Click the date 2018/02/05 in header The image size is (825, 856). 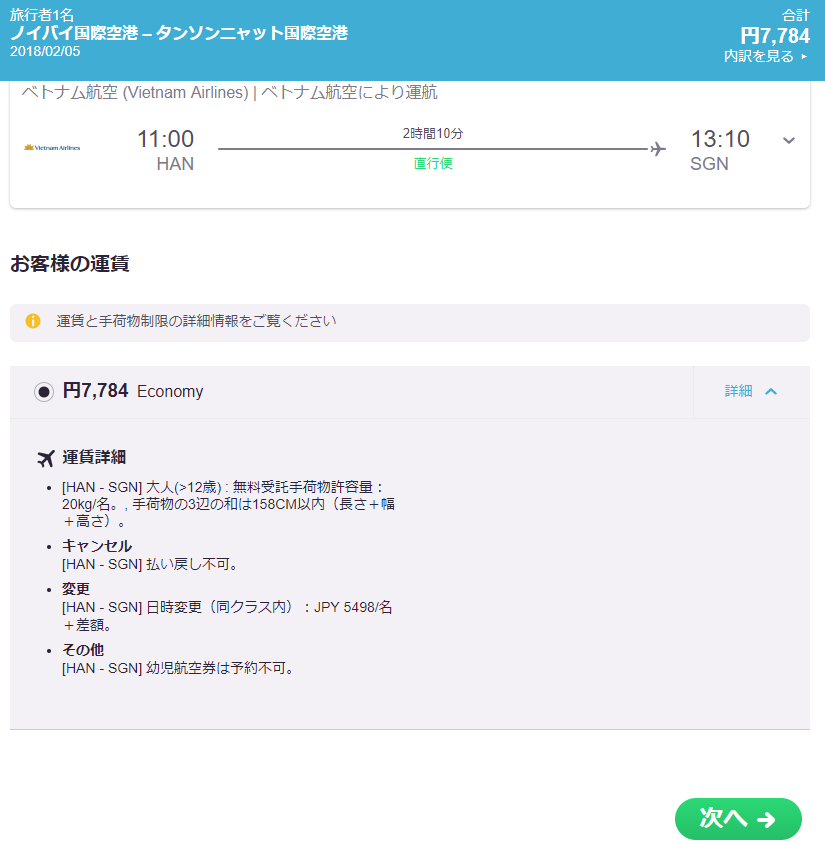coord(45,51)
